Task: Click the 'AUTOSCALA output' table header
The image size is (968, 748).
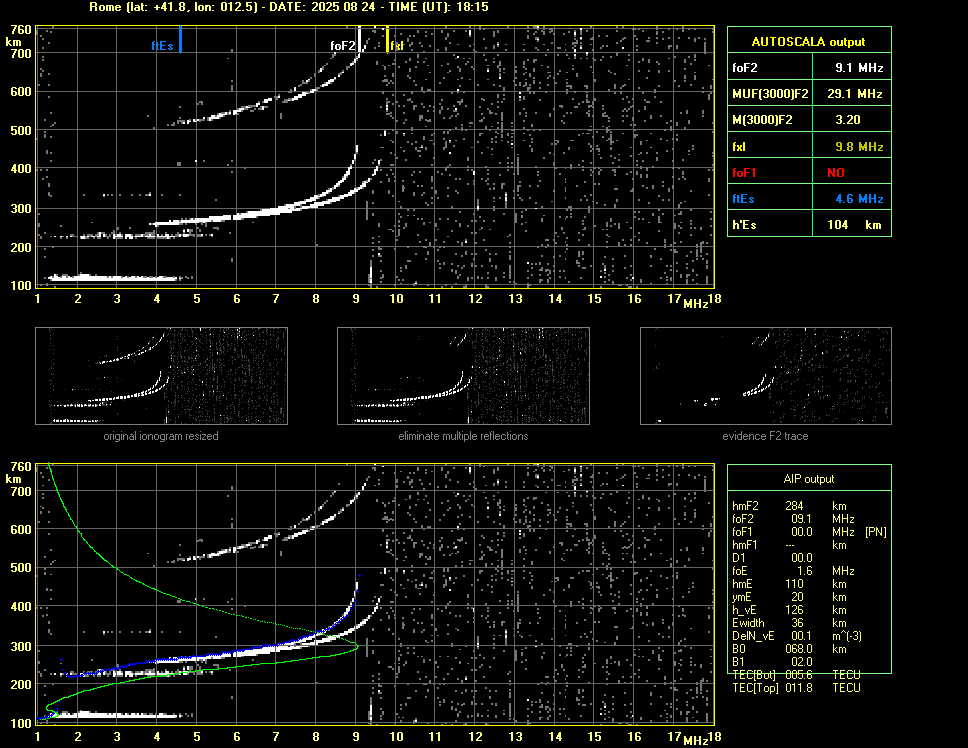Action: [x=809, y=42]
